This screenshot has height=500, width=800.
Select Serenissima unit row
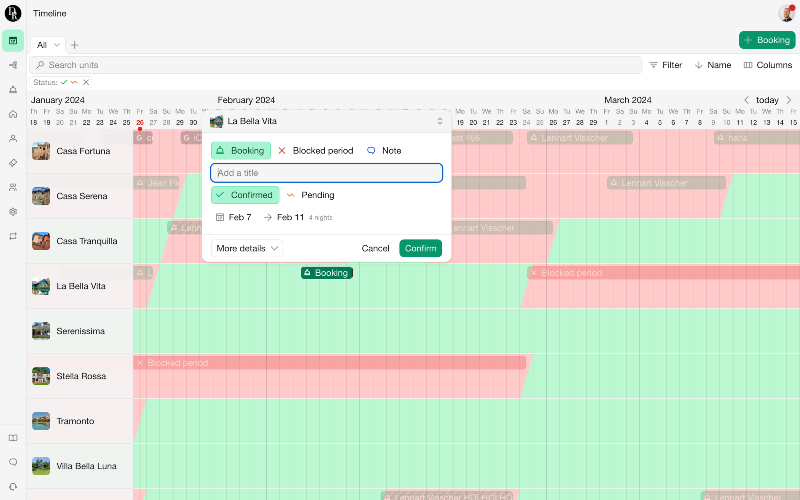click(80, 331)
